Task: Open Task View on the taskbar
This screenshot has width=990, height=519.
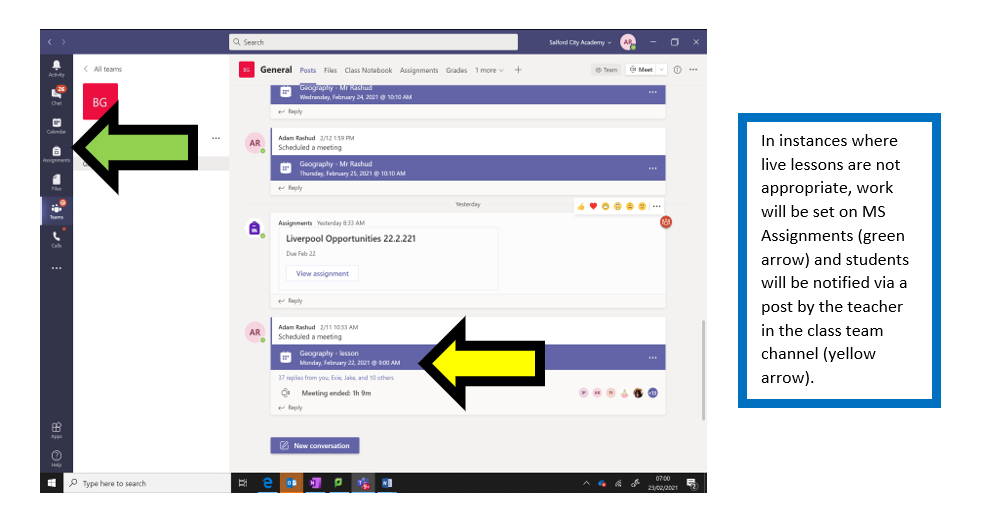Action: pyautogui.click(x=243, y=483)
